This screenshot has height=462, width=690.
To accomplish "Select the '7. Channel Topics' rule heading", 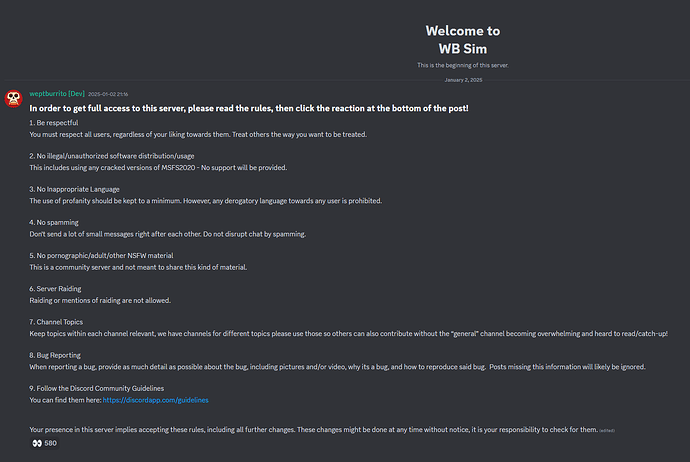I will 56,322.
